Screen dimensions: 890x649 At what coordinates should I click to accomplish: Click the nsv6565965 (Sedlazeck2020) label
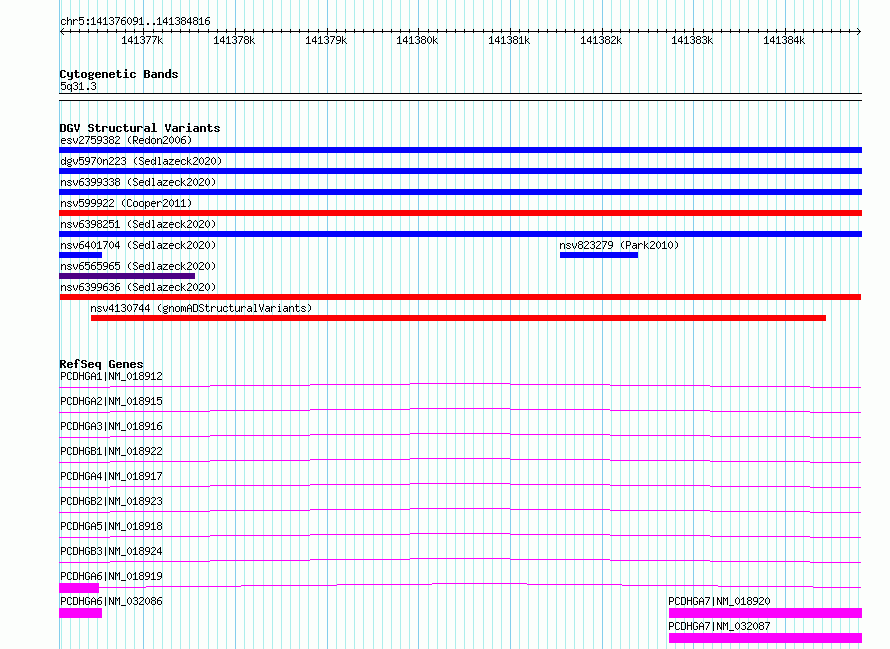tap(138, 266)
